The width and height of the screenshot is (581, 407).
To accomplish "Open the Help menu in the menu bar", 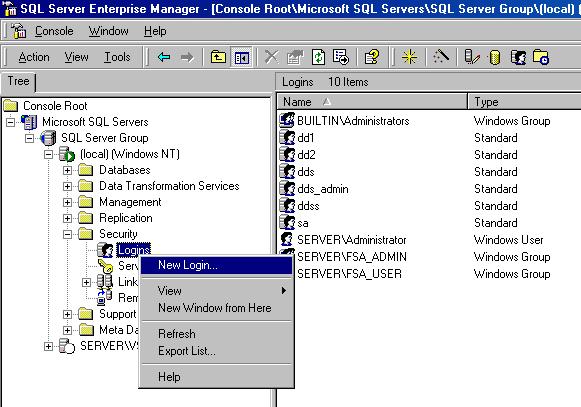I will point(155,31).
